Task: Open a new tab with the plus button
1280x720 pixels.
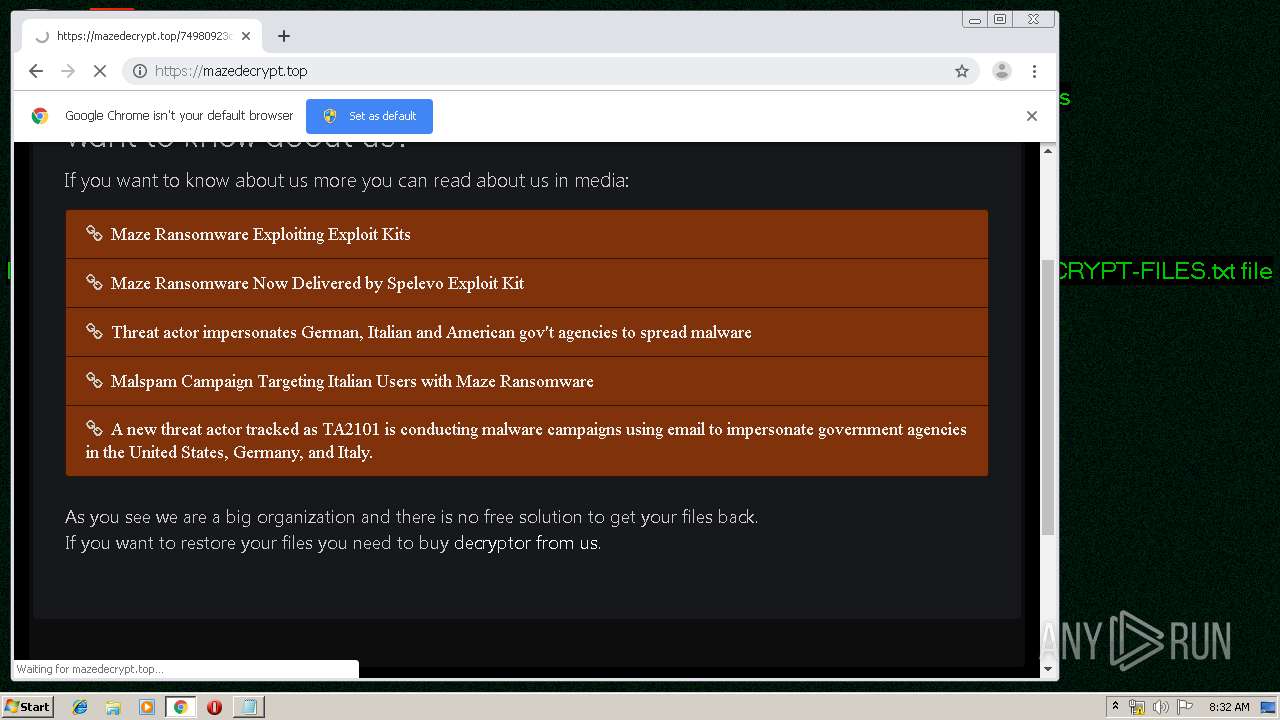Action: (x=284, y=36)
